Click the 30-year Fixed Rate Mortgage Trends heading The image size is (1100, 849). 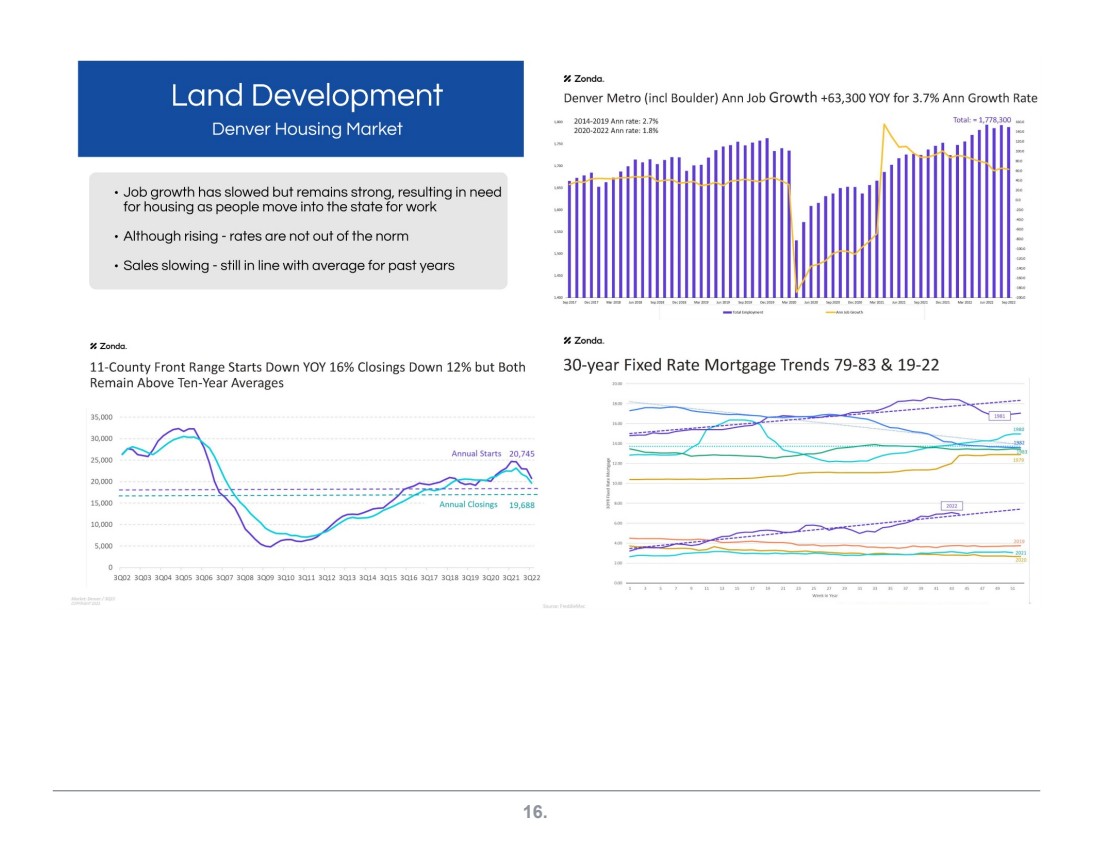tap(751, 365)
